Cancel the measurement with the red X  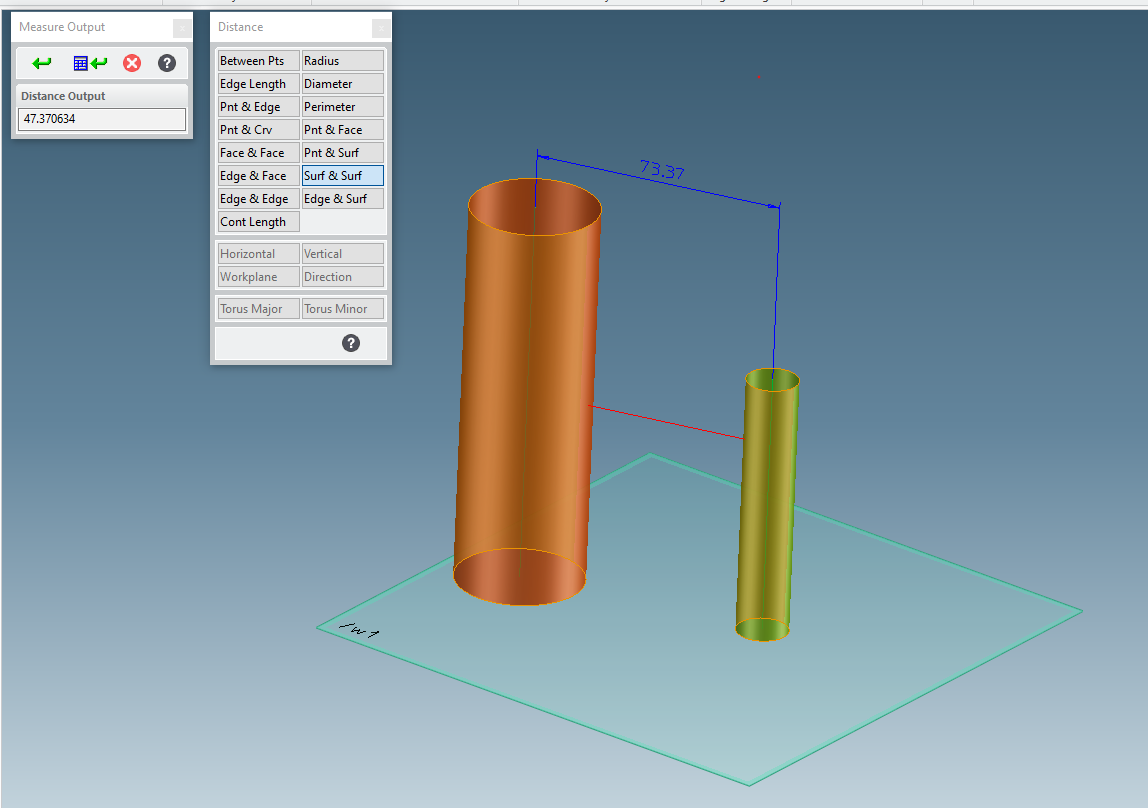click(131, 63)
